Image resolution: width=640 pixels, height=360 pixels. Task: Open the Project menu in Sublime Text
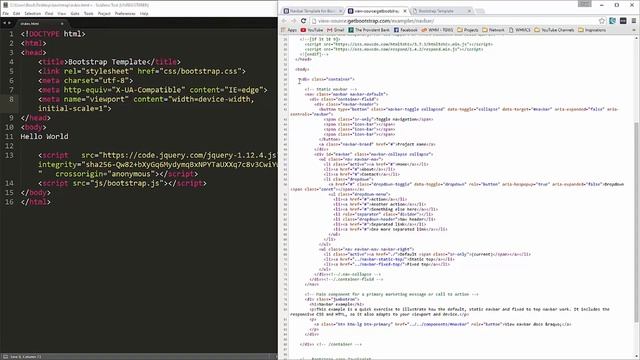pos(104,13)
